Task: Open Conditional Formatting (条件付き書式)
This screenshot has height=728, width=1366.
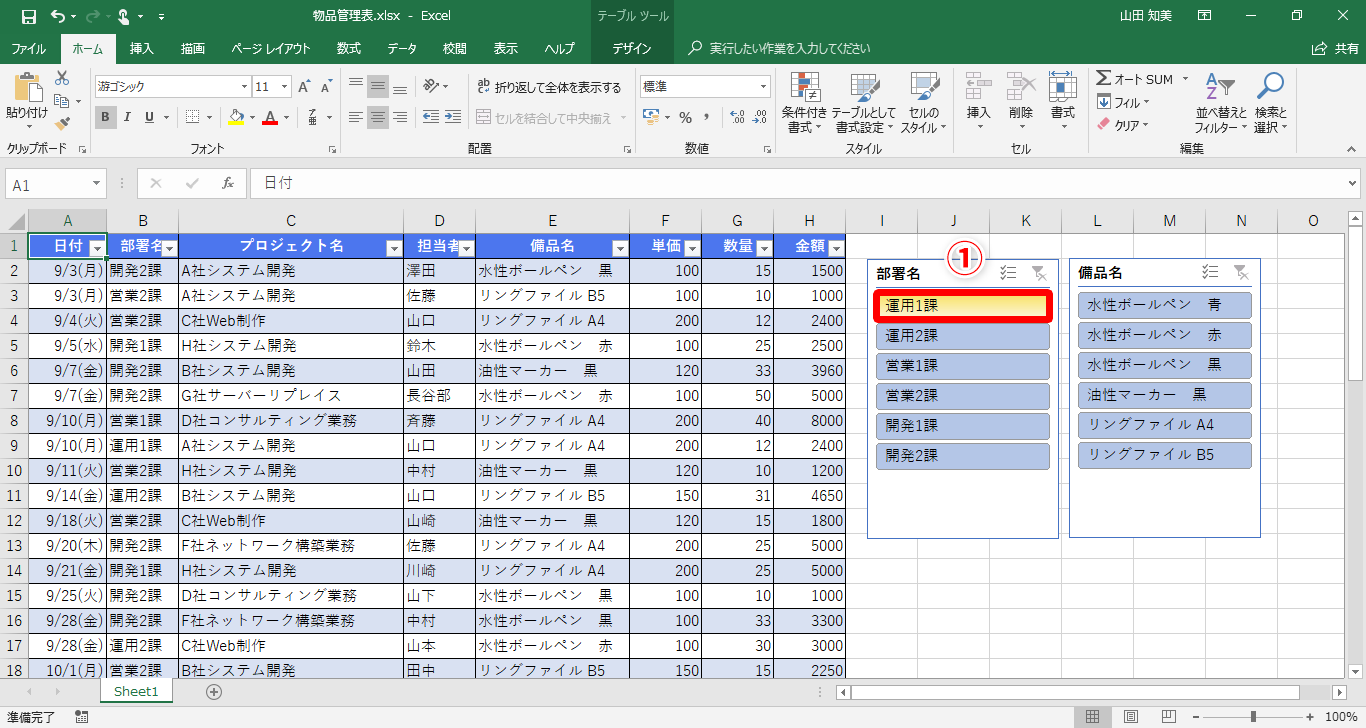Action: pyautogui.click(x=804, y=104)
